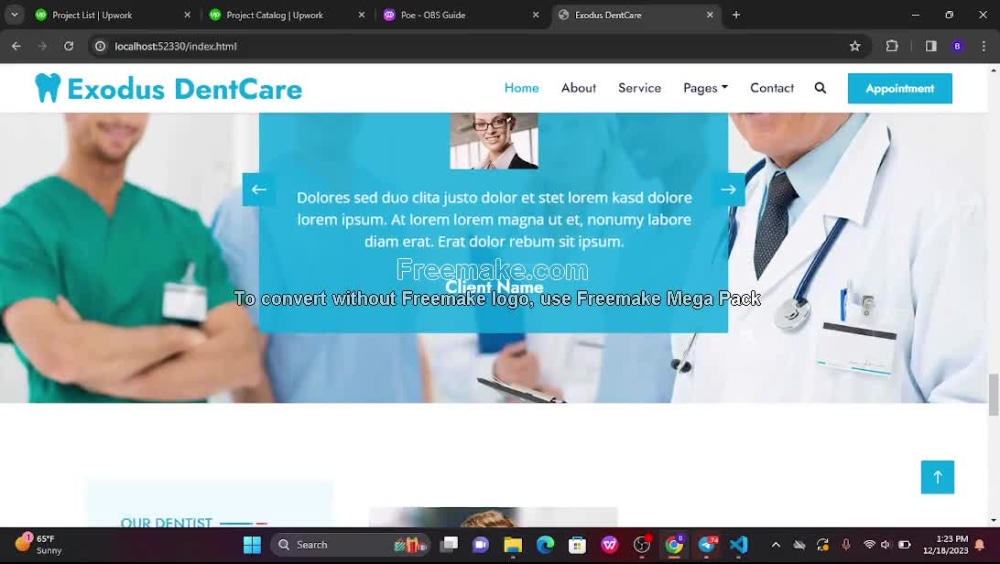This screenshot has width=1000, height=564.
Task: Click the testimonial client photo
Action: (494, 141)
